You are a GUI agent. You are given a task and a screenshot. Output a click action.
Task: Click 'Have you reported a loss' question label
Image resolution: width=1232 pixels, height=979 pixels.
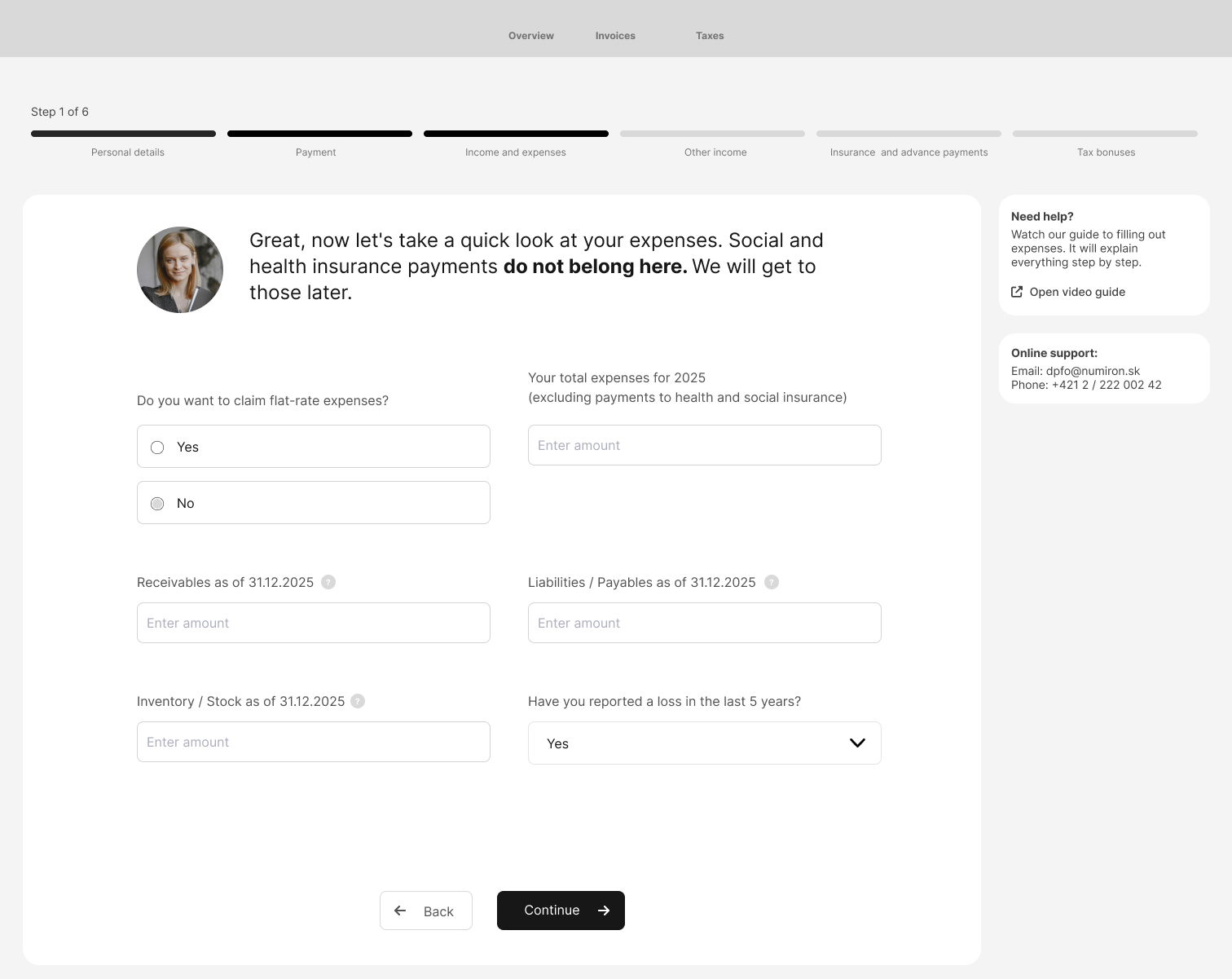click(x=664, y=701)
